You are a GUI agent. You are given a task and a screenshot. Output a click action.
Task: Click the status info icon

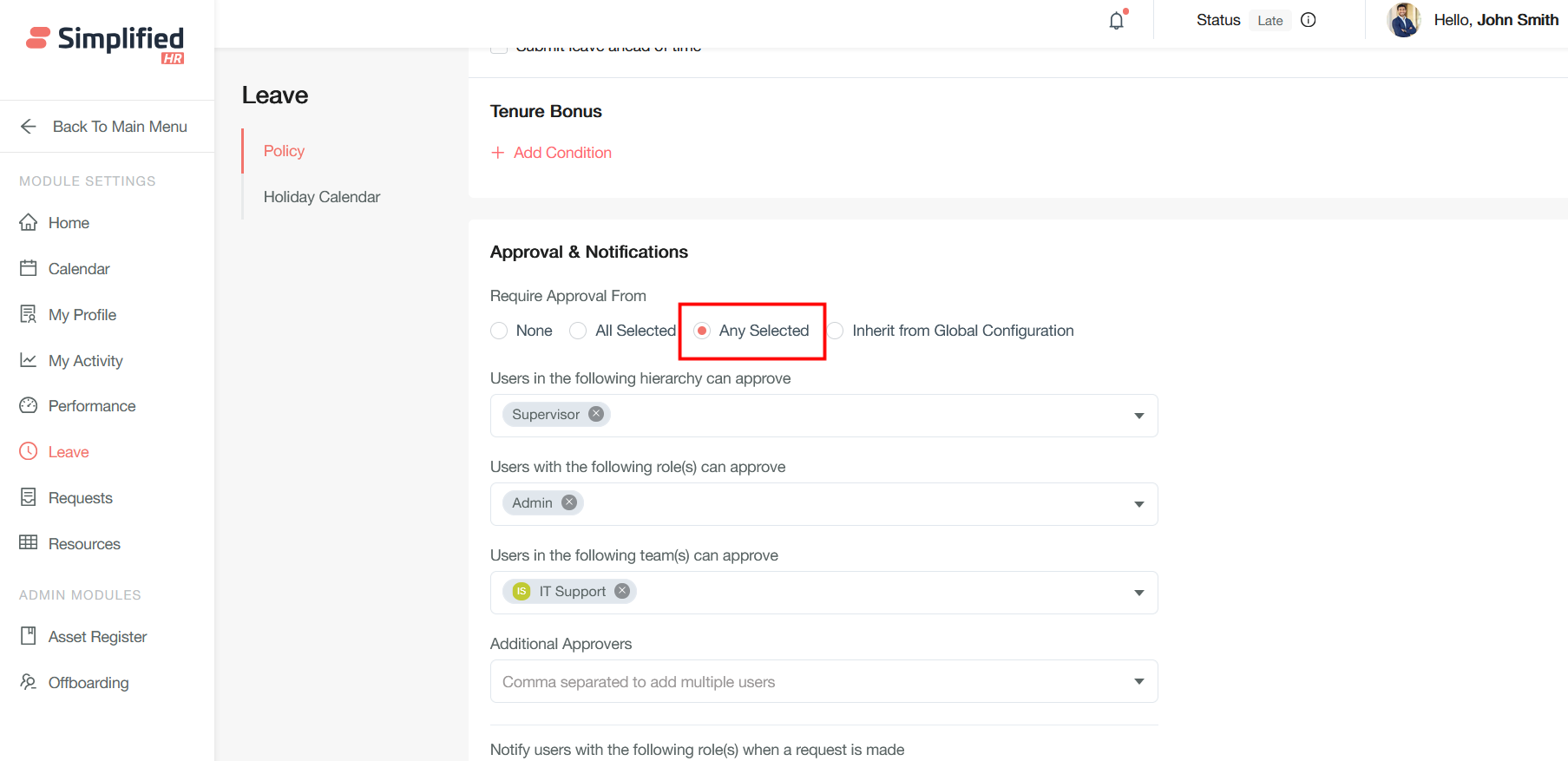1309,20
